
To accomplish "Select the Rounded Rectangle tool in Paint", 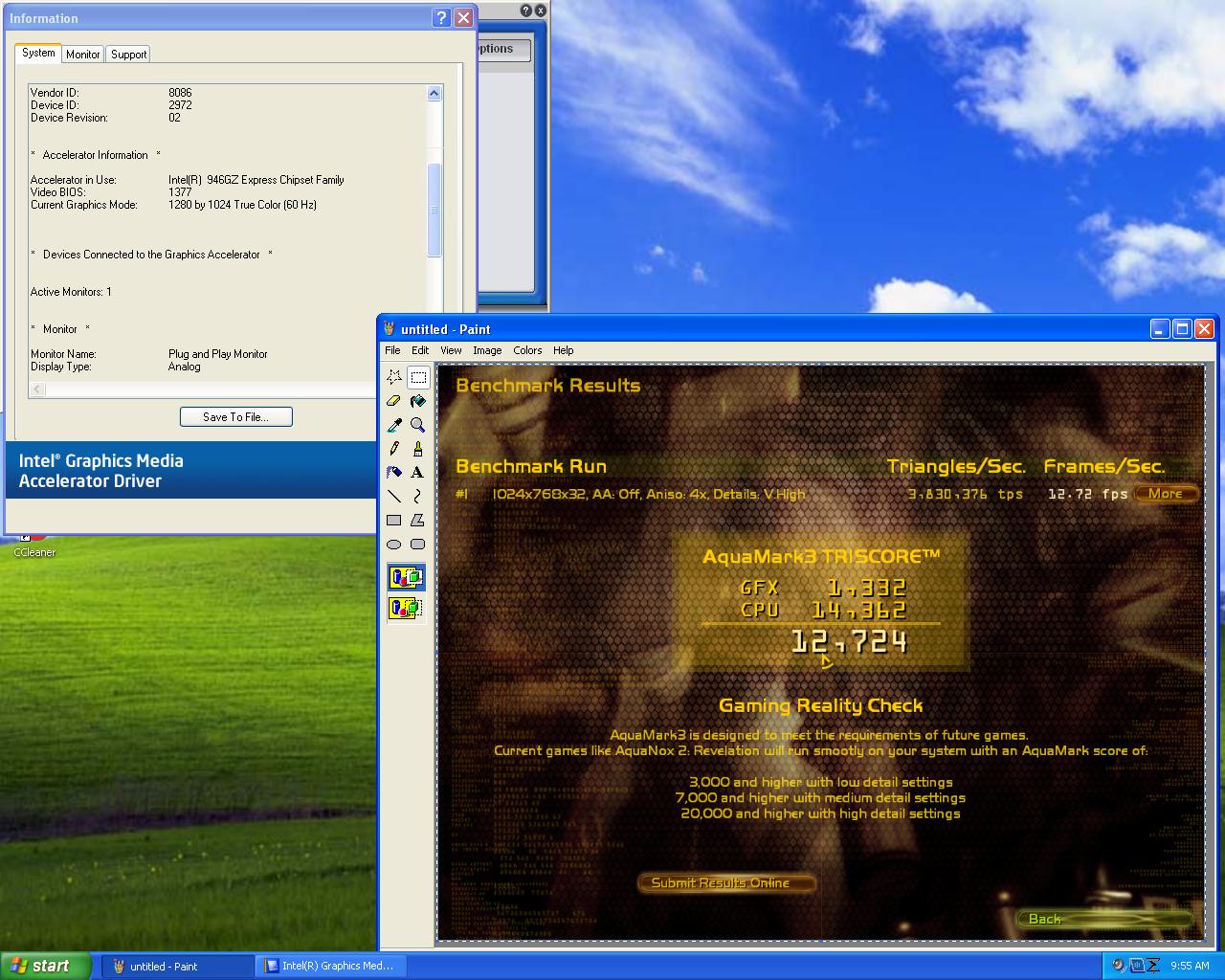I will [x=418, y=545].
